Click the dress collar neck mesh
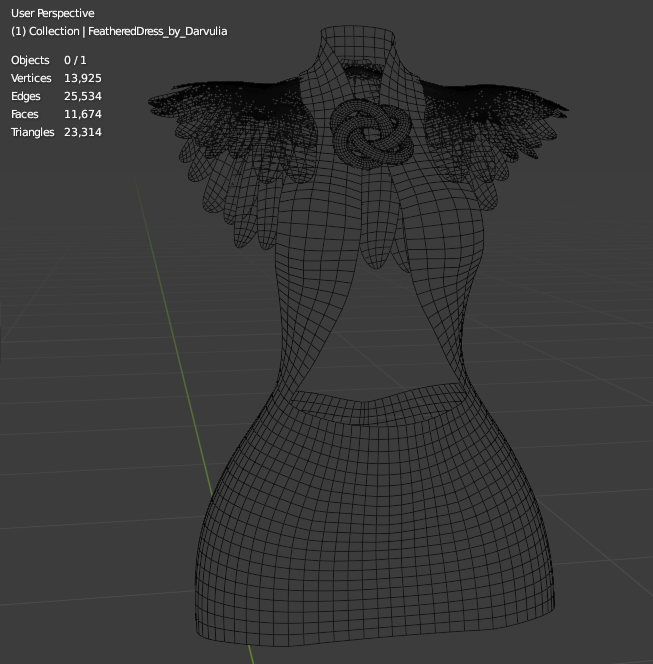The width and height of the screenshot is (653, 664). tap(358, 44)
